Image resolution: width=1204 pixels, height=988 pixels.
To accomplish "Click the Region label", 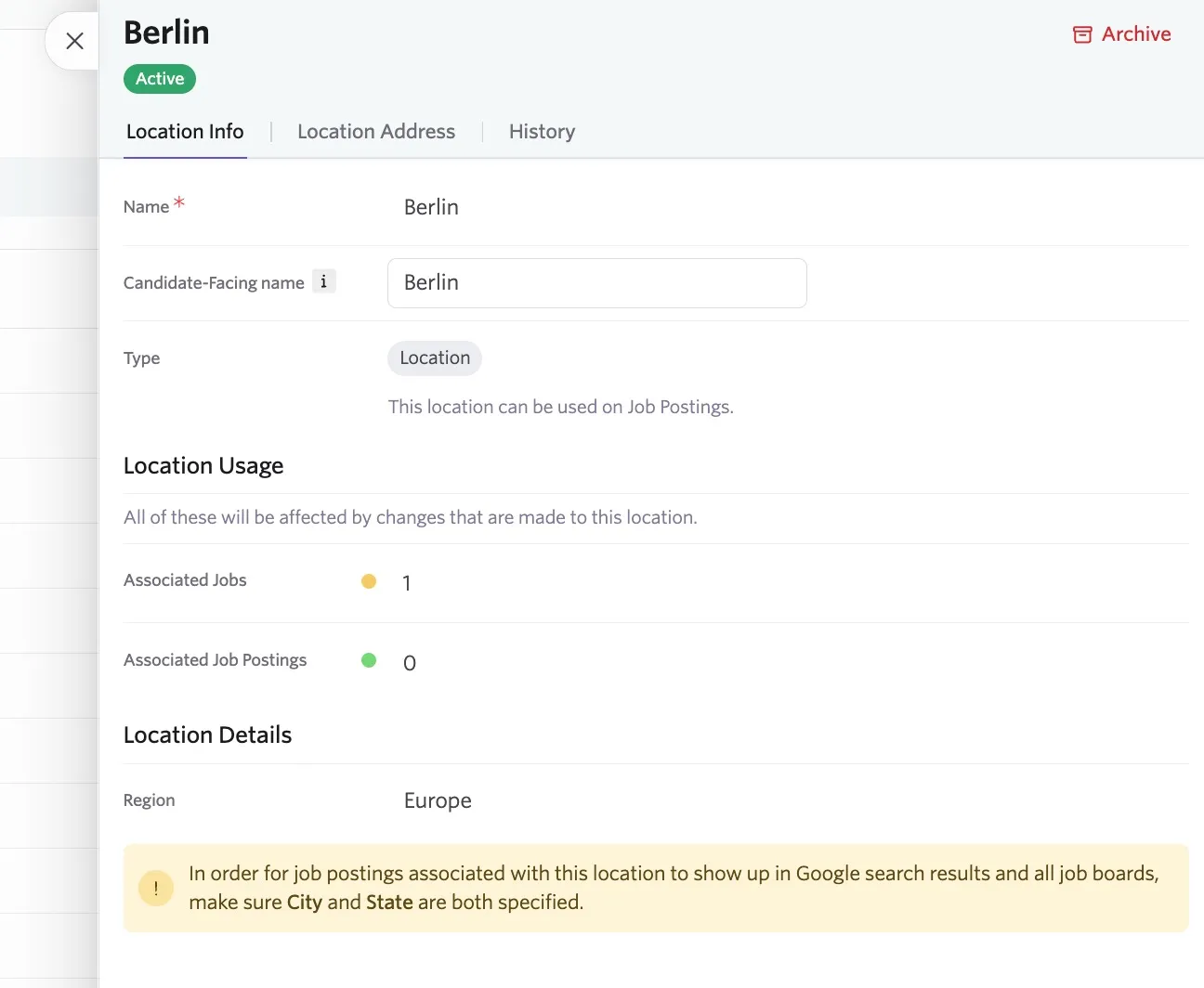I will click(x=149, y=800).
